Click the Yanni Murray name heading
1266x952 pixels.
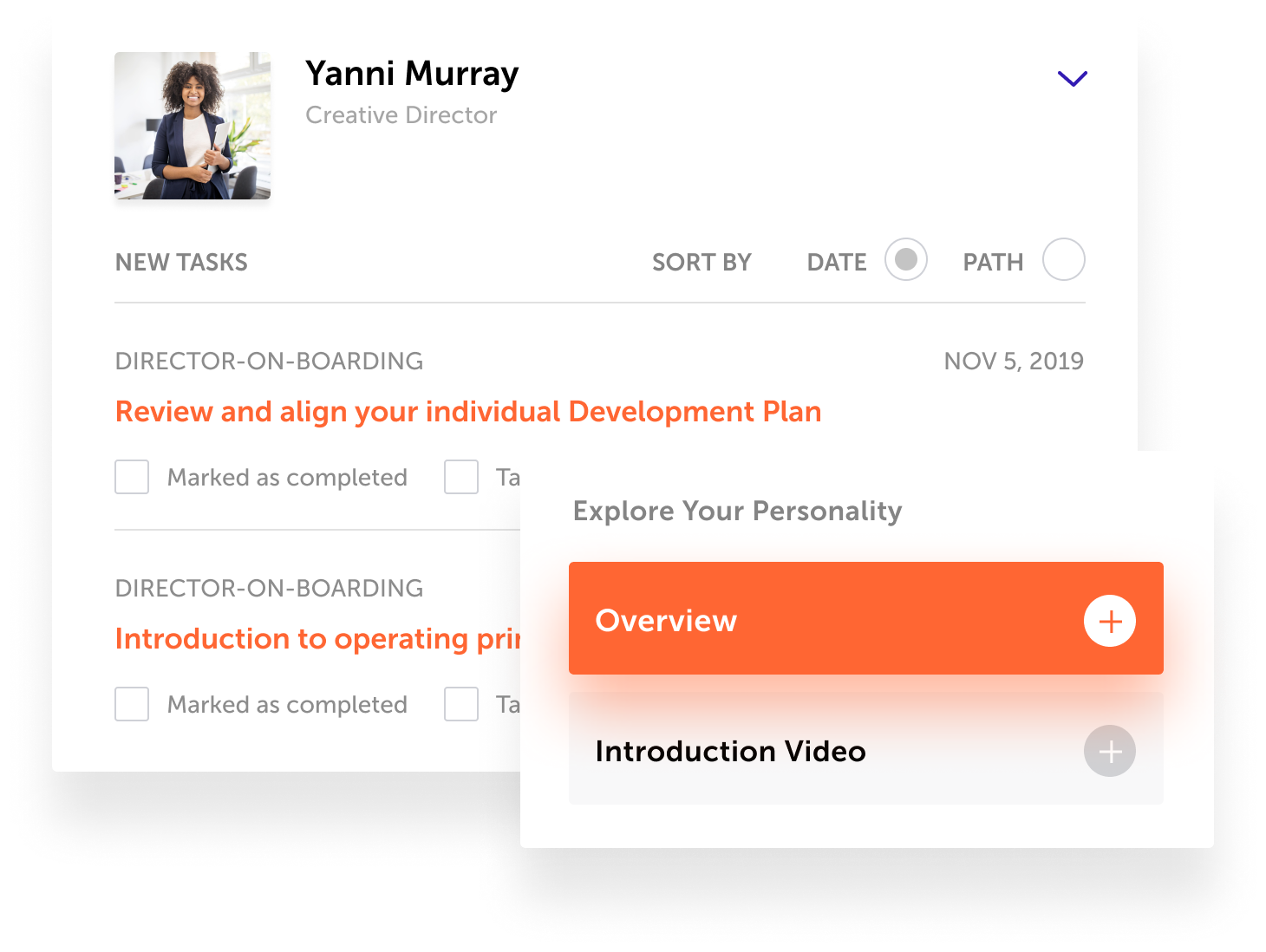[x=412, y=74]
